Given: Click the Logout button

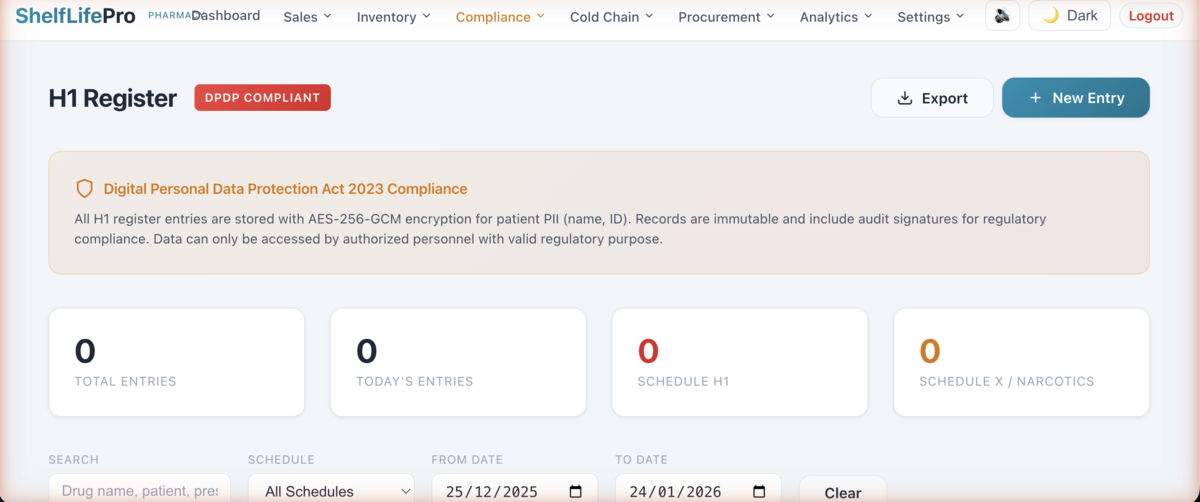Looking at the screenshot, I should coord(1150,16).
